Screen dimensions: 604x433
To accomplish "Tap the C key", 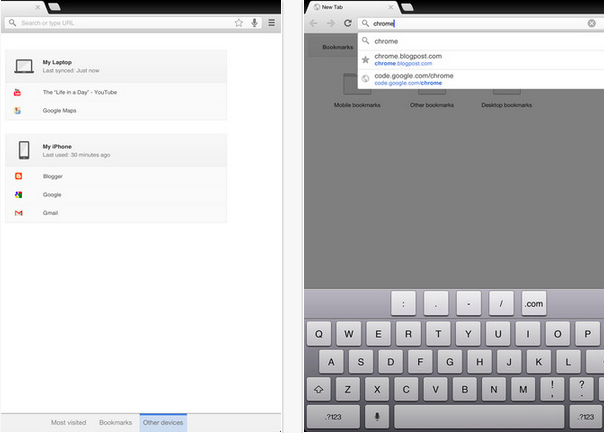I will click(406, 389).
